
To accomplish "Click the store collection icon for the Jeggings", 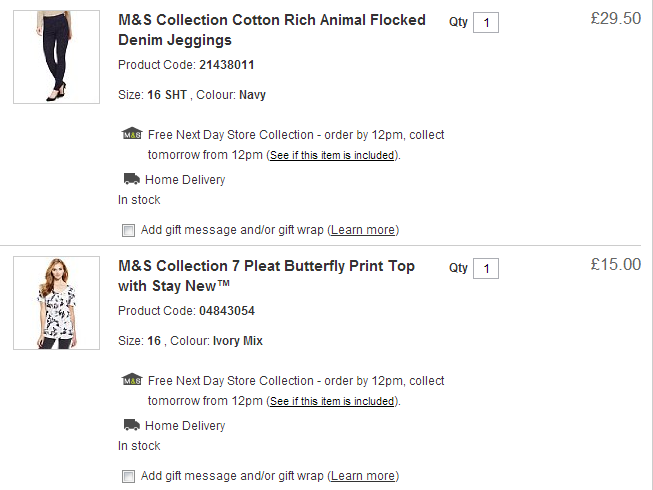I will point(131,134).
